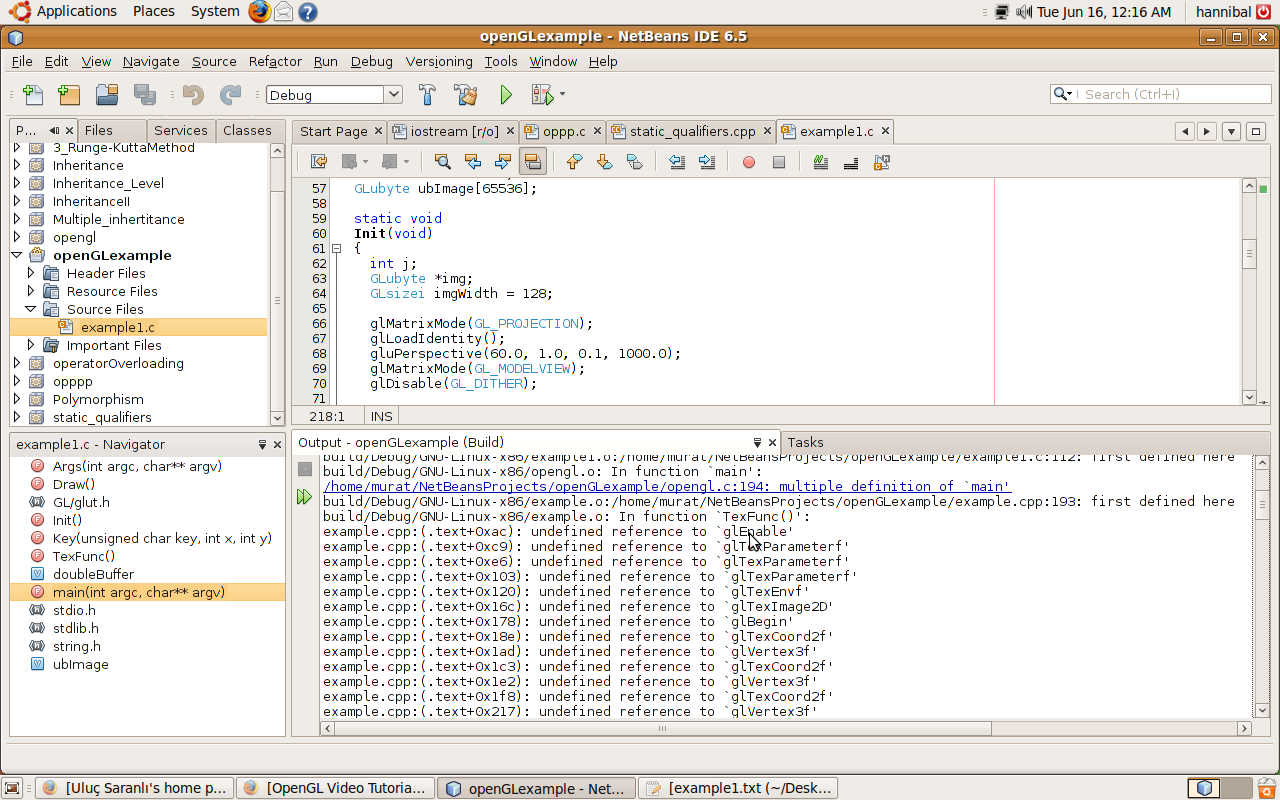Expand the operatorOverloading project
Viewport: 1280px width, 800px height.
pos(16,363)
